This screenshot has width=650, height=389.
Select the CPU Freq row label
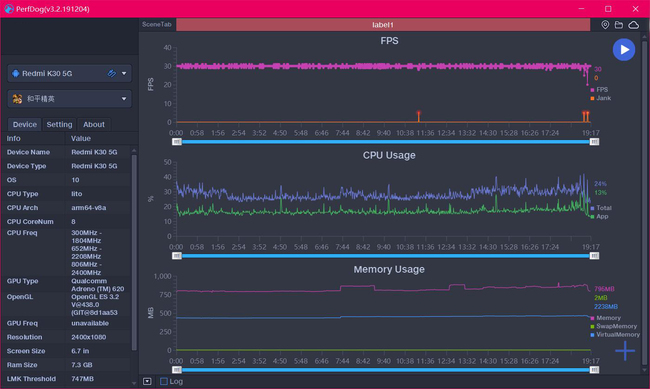point(22,233)
